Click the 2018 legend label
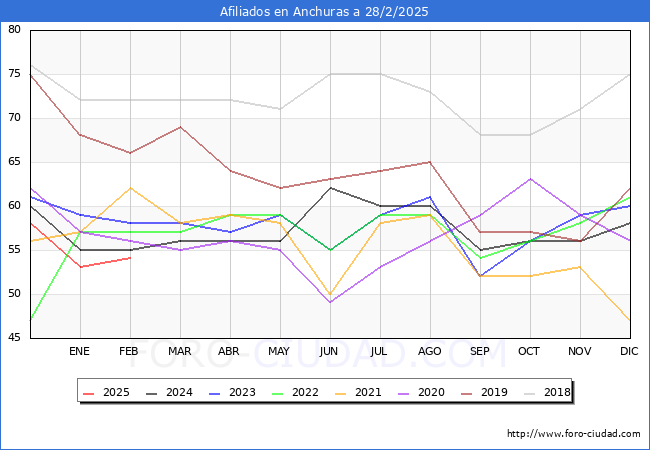Viewport: 650px width, 450px height. [x=557, y=392]
